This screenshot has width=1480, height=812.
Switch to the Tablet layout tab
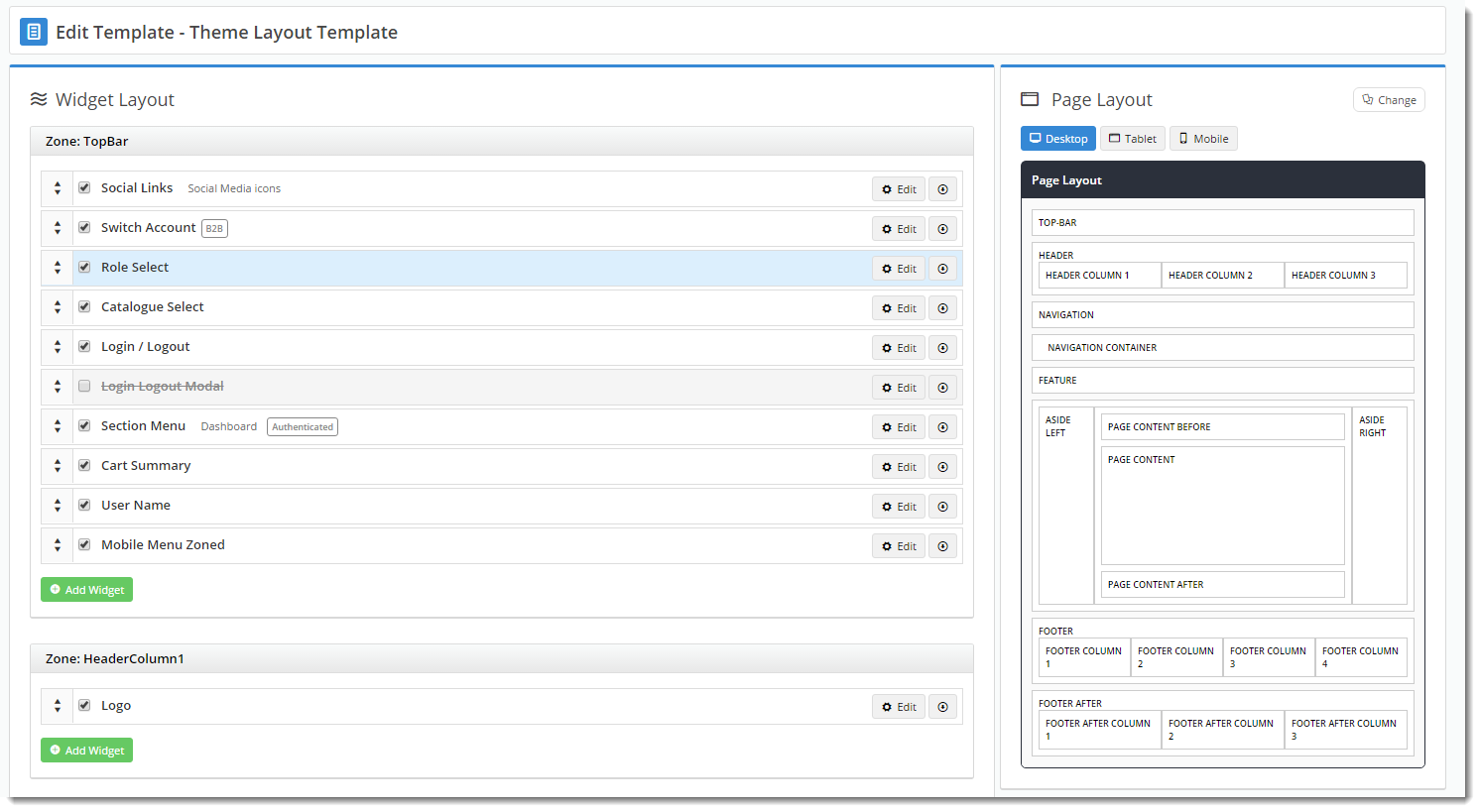pyautogui.click(x=1132, y=139)
